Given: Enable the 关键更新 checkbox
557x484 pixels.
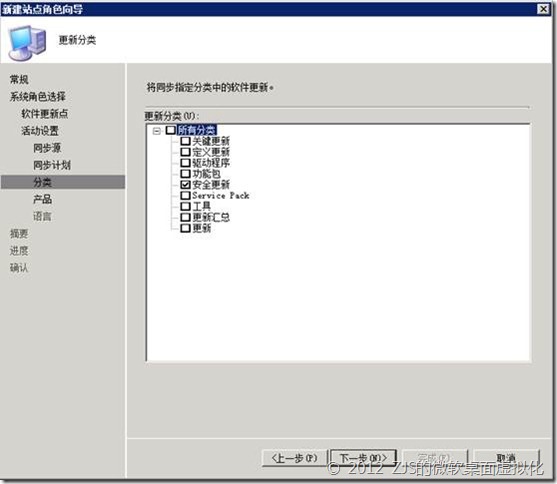Looking at the screenshot, I should 185,141.
